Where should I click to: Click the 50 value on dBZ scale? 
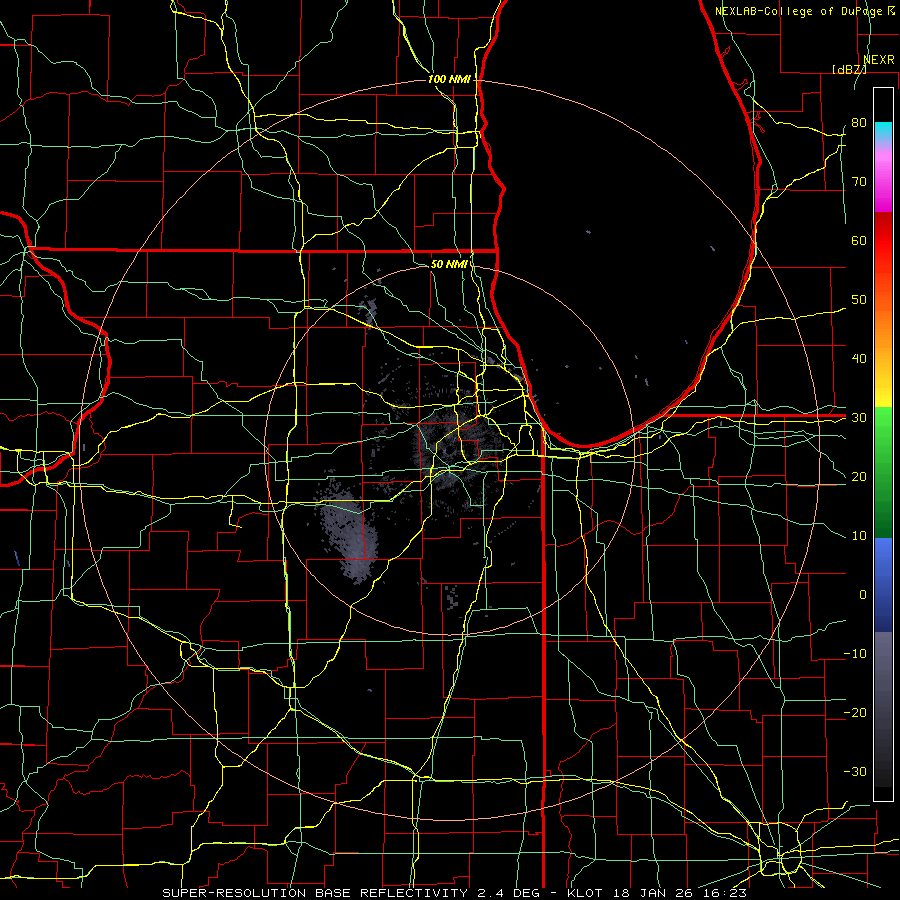click(859, 300)
